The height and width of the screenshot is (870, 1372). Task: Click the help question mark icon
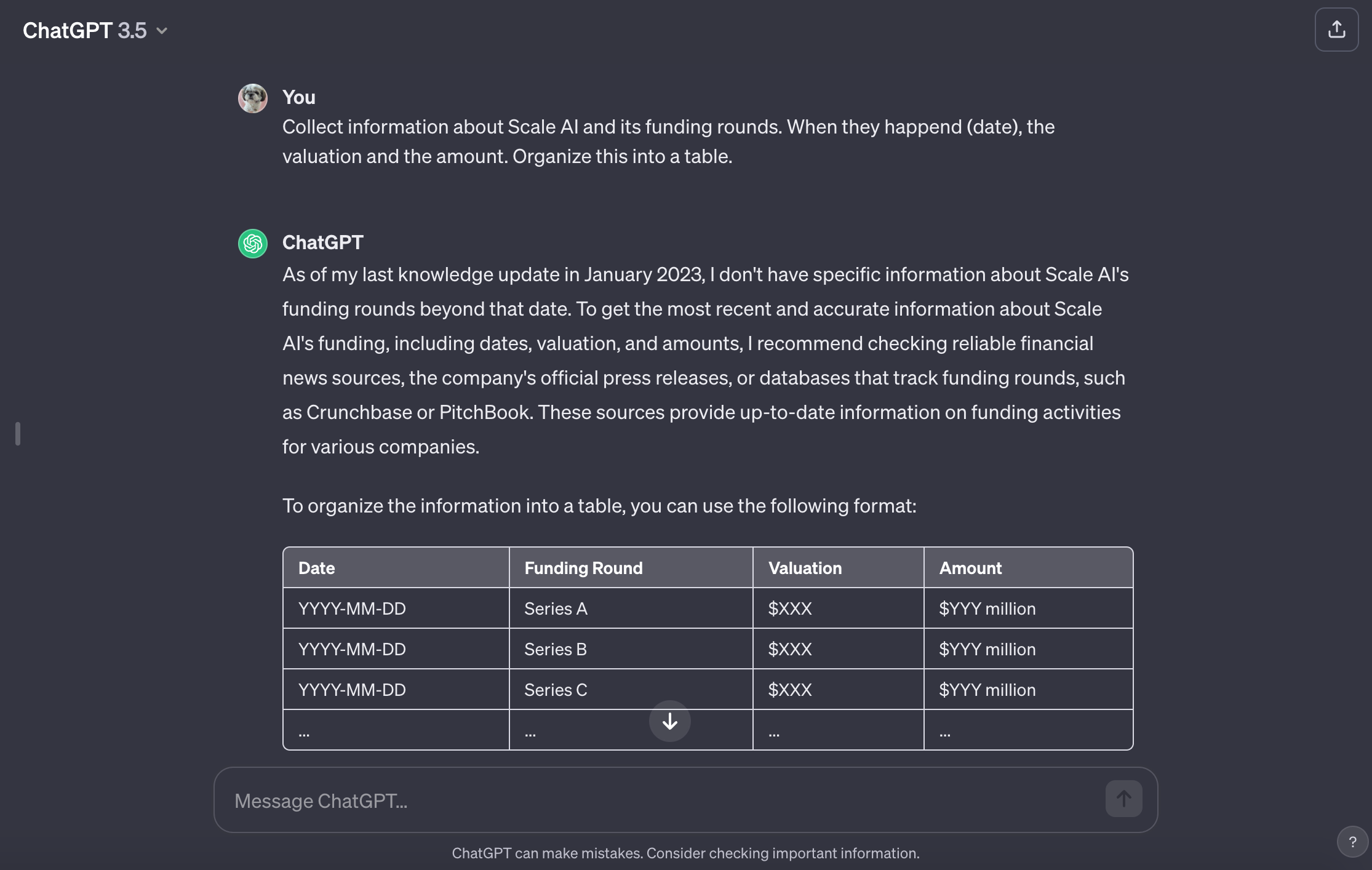click(x=1352, y=842)
